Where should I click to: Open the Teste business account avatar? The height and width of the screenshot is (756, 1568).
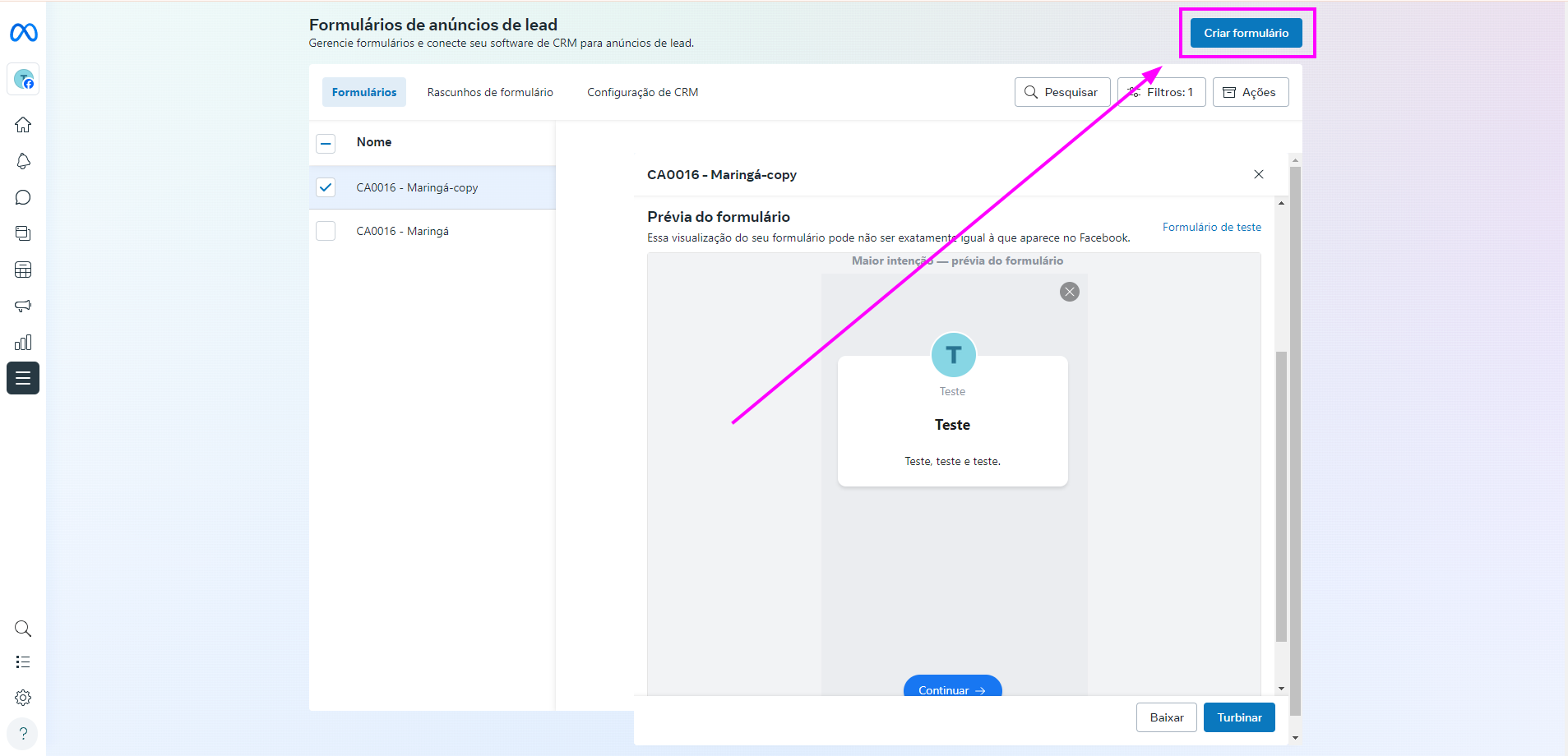[23, 80]
